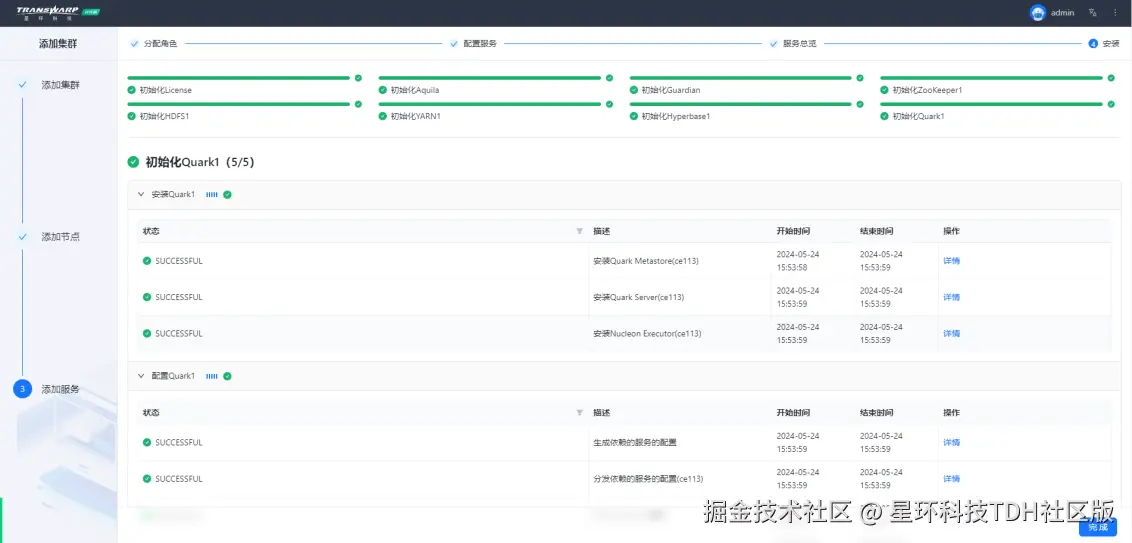Viewport: 1132px width, 543px height.
Task: Click status icon of 分发依赖的服务的配置 row
Action: [x=147, y=479]
